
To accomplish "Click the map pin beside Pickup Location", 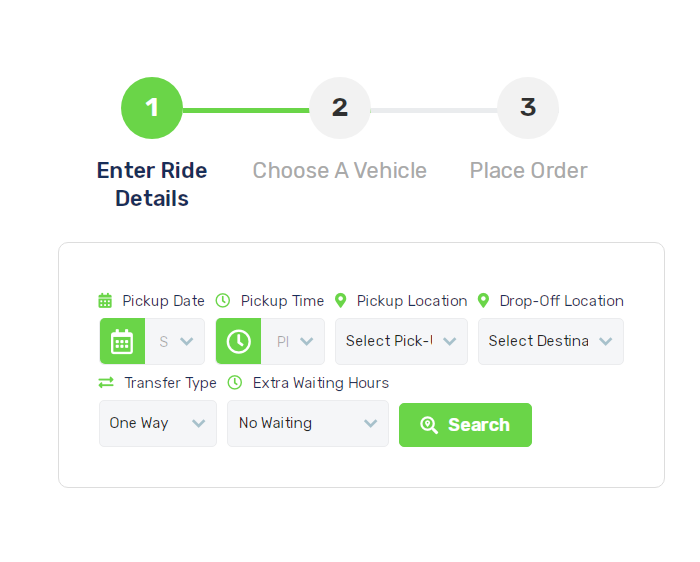I will (340, 300).
